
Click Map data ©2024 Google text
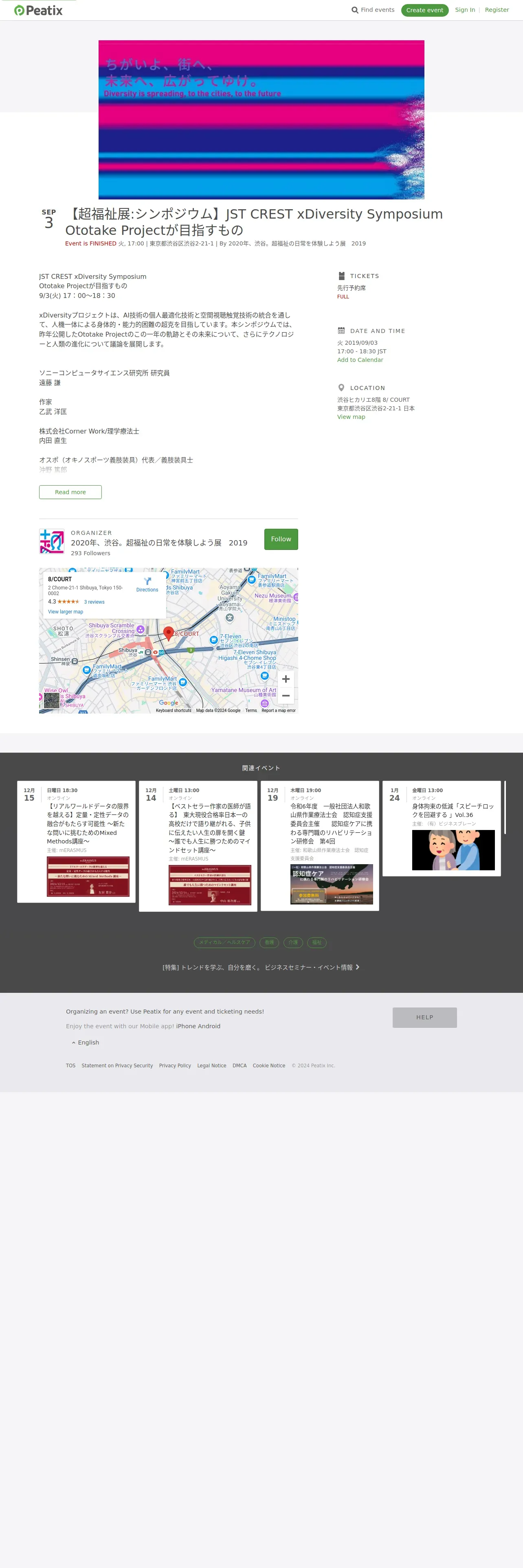(x=218, y=710)
